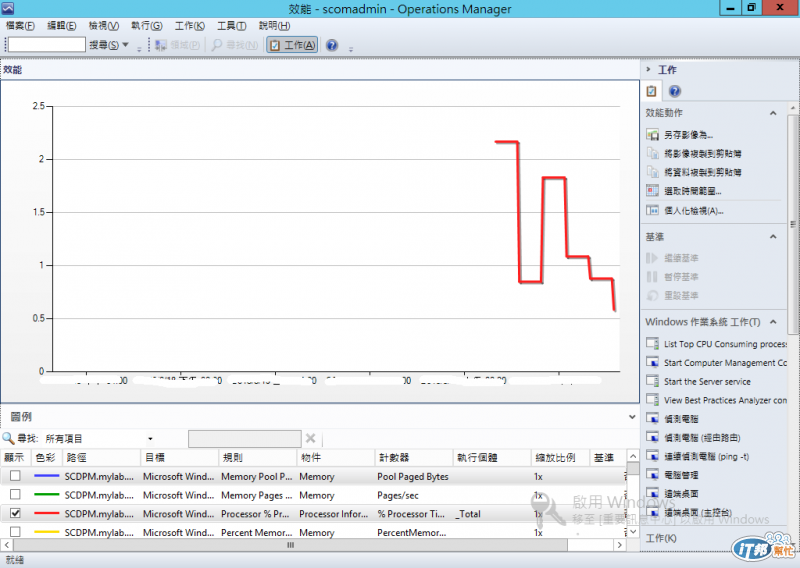The height and width of the screenshot is (568, 800).
Task: Click the tasks pane scrollbar up arrow
Action: pyautogui.click(x=792, y=109)
